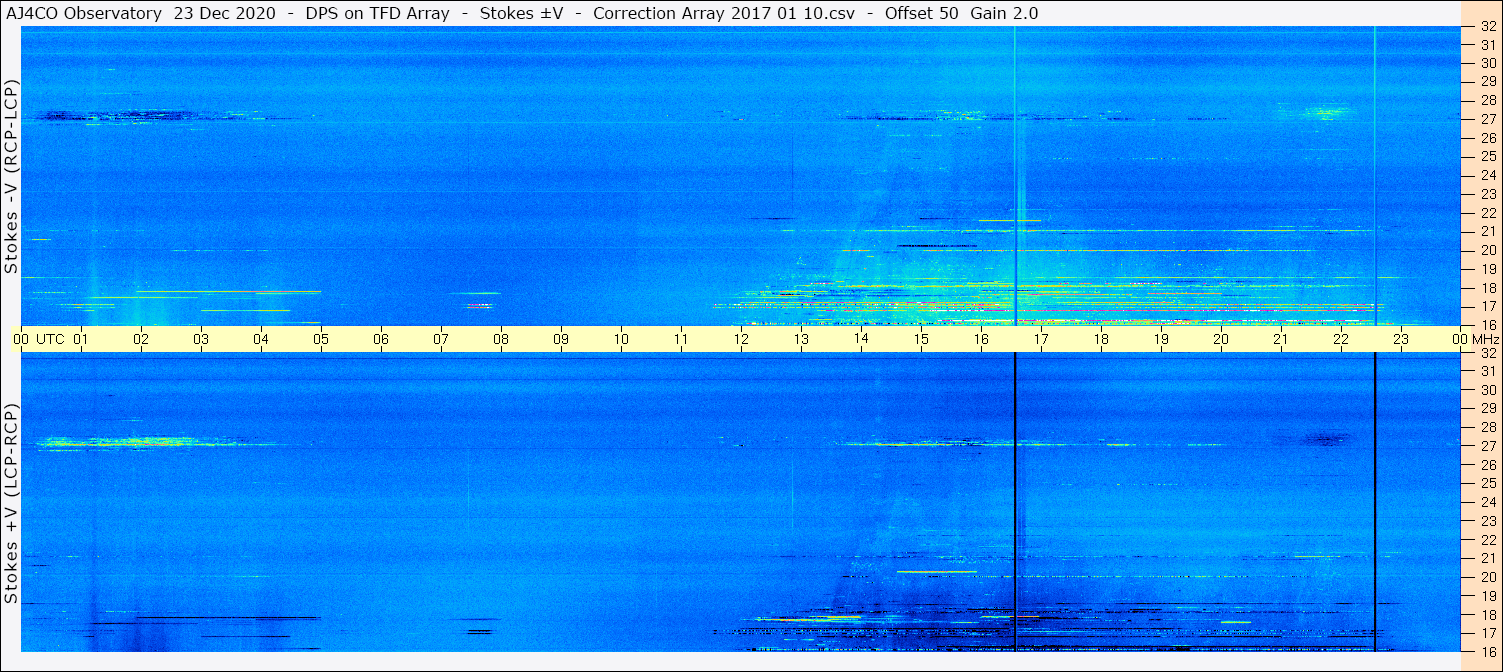Click the 04 hour tick on time axis
The height and width of the screenshot is (672, 1503).
point(261,339)
